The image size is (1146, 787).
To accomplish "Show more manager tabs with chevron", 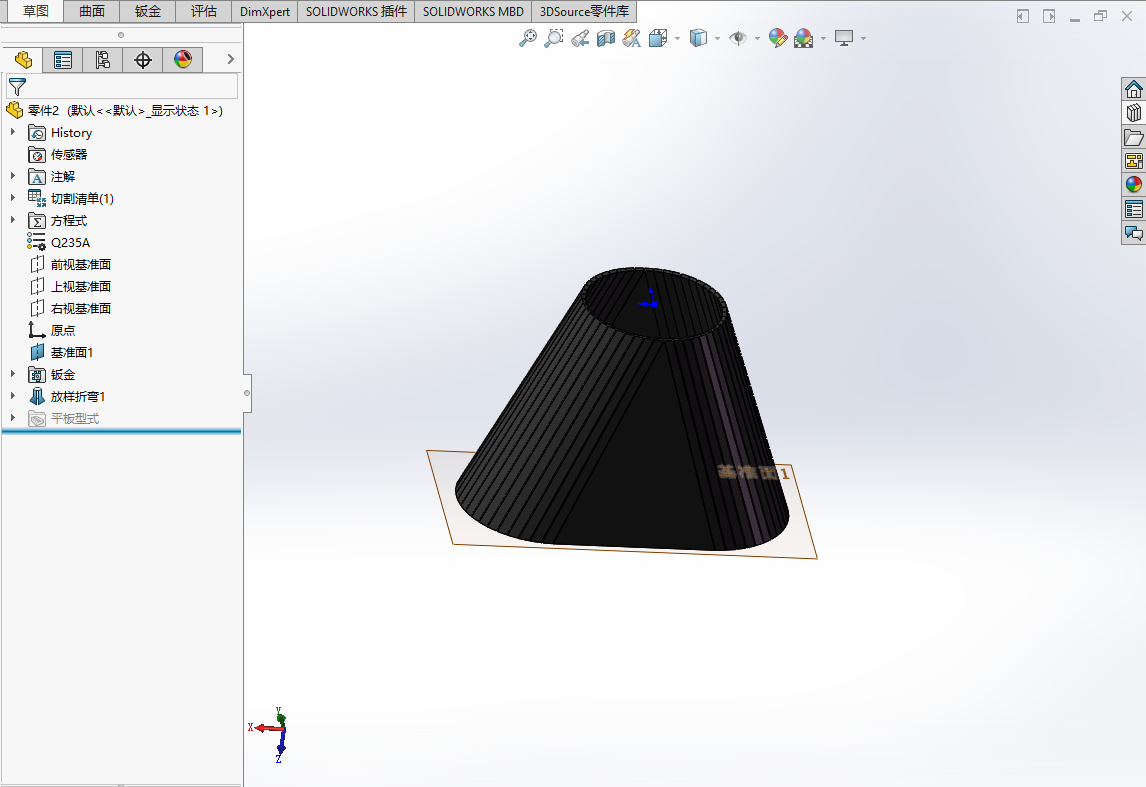I will (230, 59).
